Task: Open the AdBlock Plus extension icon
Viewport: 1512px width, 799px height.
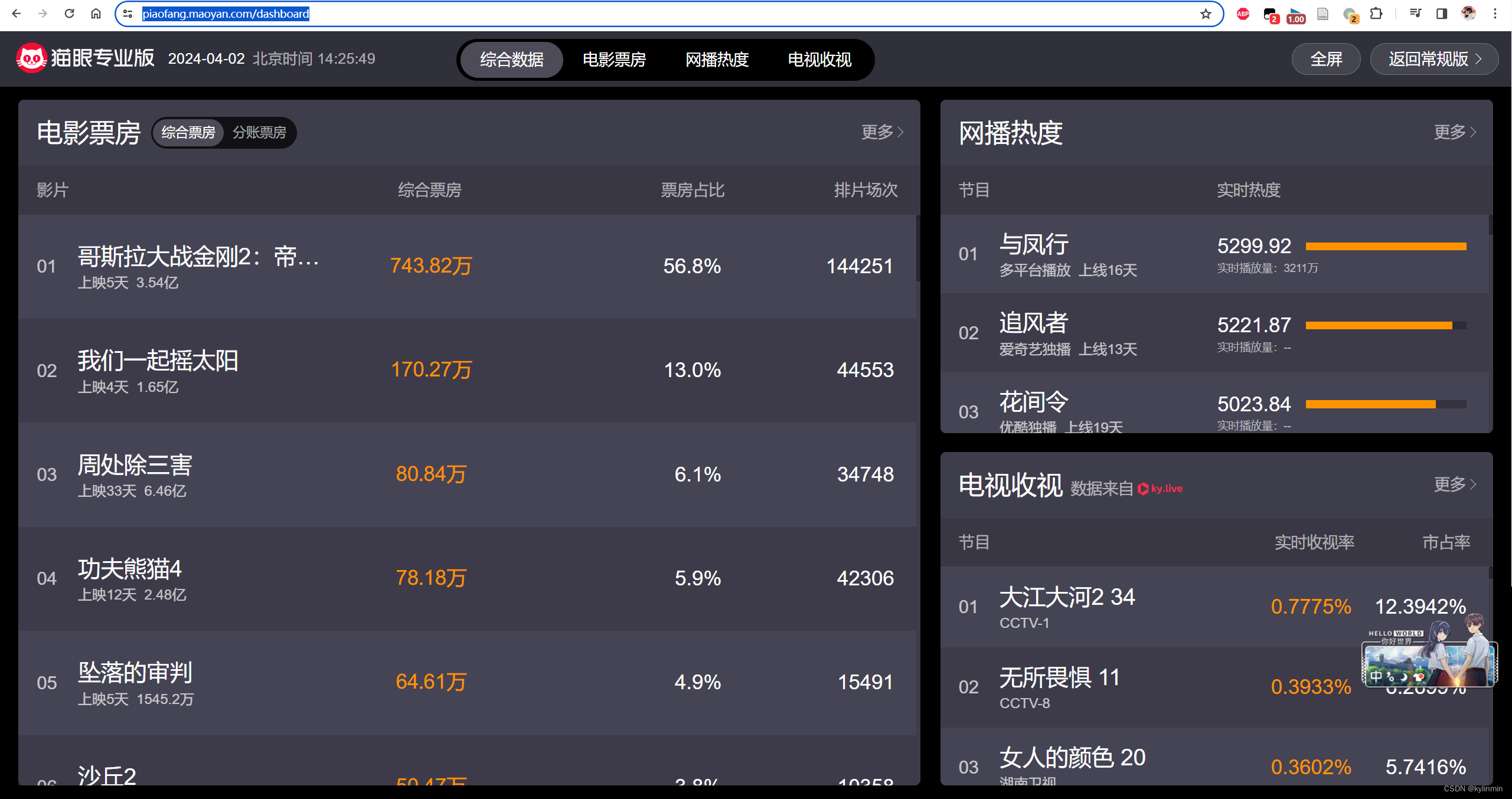Action: point(1243,14)
